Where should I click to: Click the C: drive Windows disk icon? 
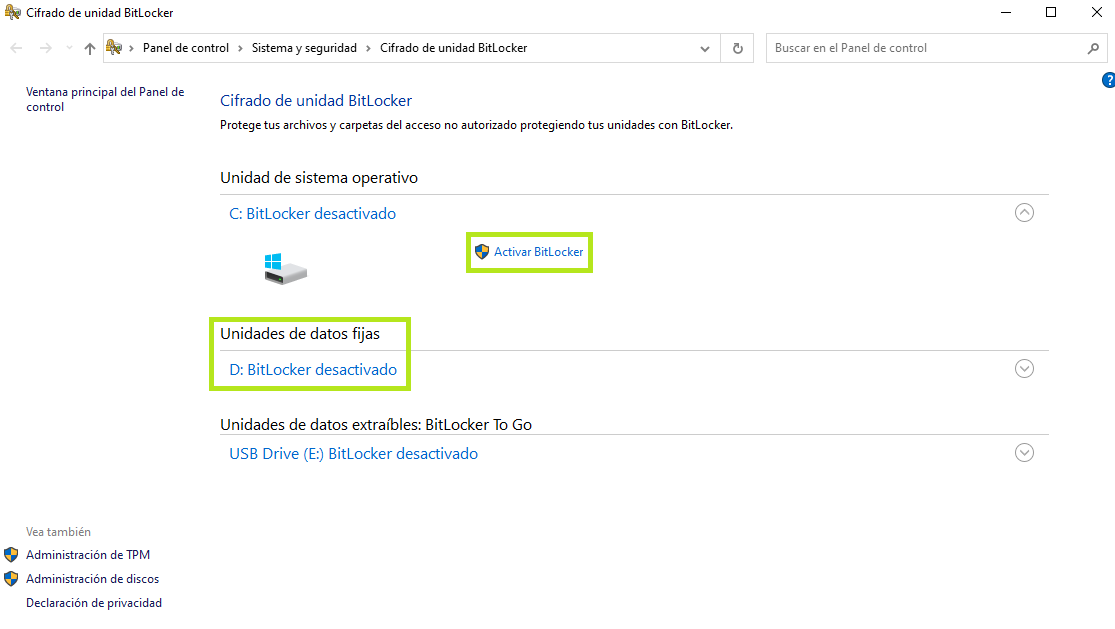[285, 268]
